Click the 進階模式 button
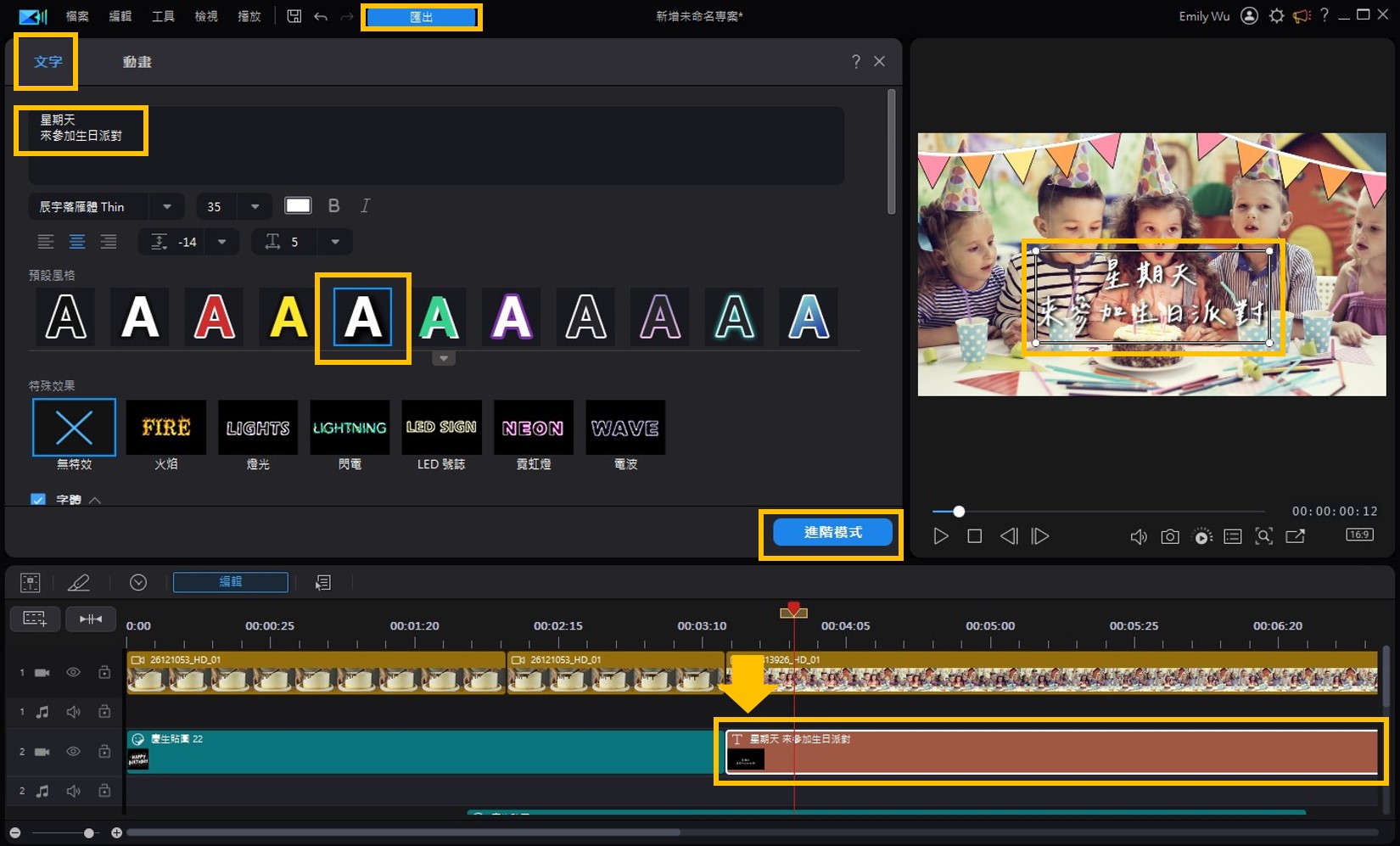Image resolution: width=1400 pixels, height=846 pixels. click(x=832, y=532)
